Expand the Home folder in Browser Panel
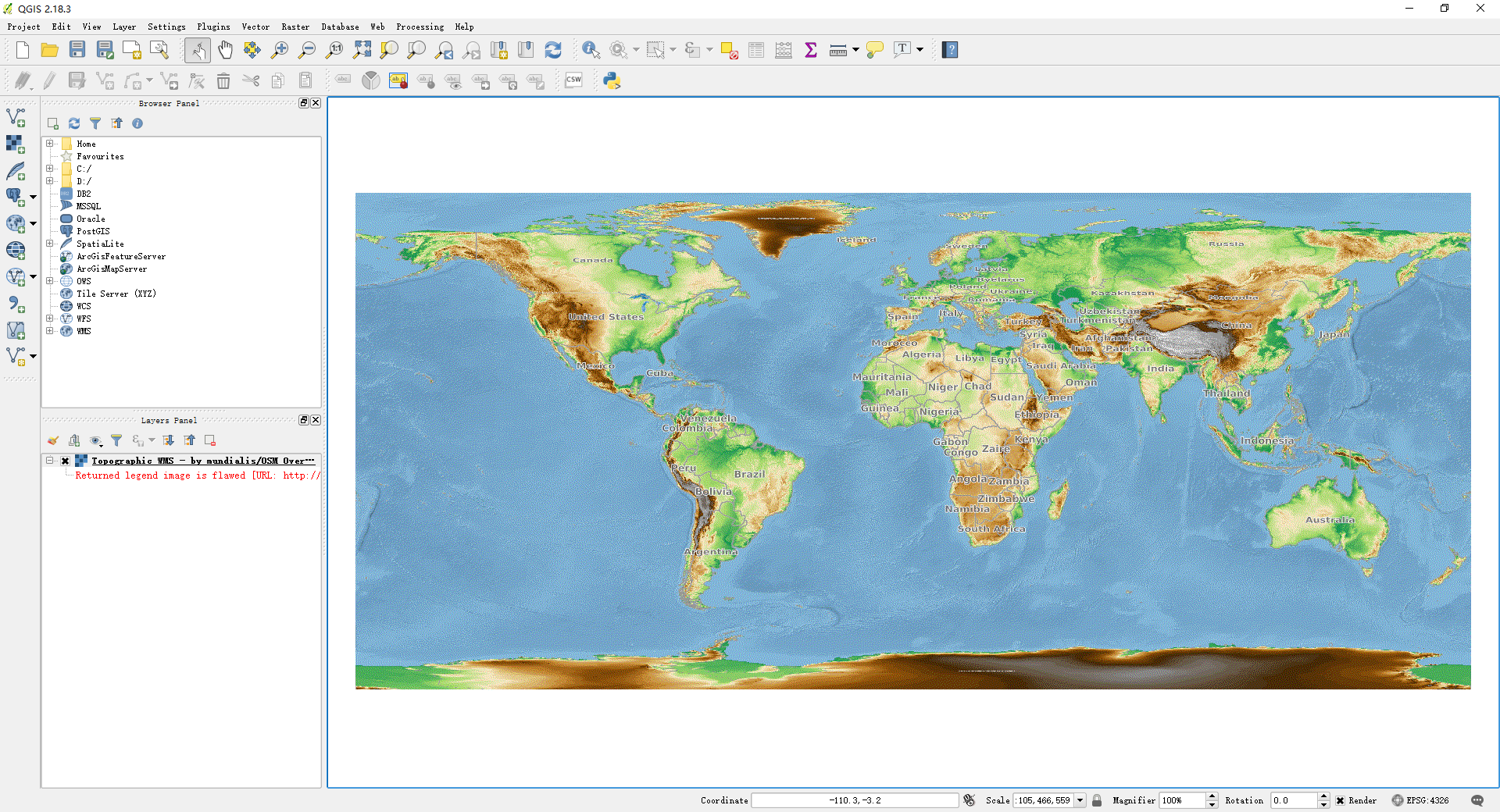Image resolution: width=1500 pixels, height=812 pixels. tap(50, 144)
